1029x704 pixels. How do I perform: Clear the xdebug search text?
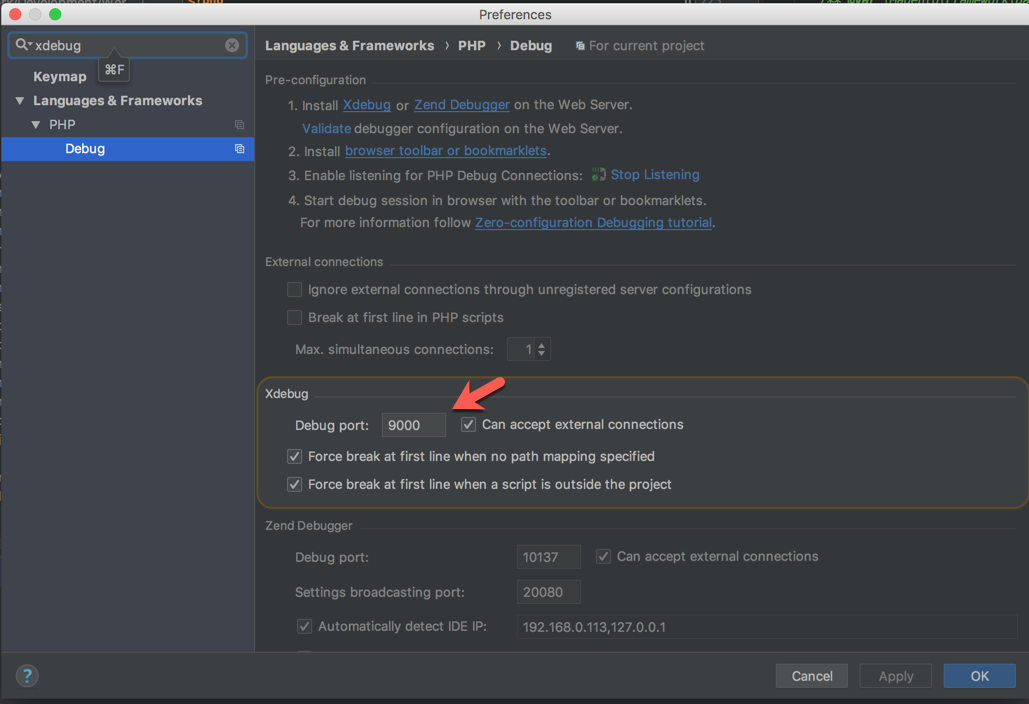click(232, 45)
